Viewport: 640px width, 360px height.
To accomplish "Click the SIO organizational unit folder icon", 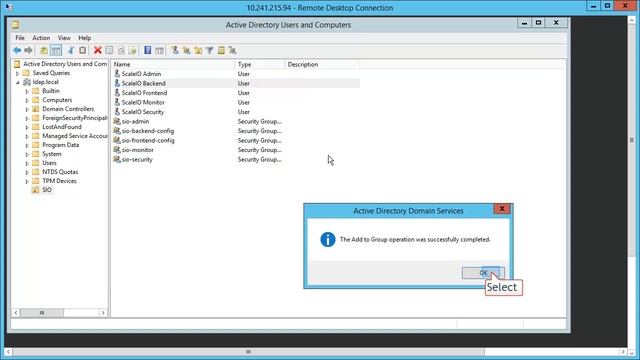I will 36,190.
